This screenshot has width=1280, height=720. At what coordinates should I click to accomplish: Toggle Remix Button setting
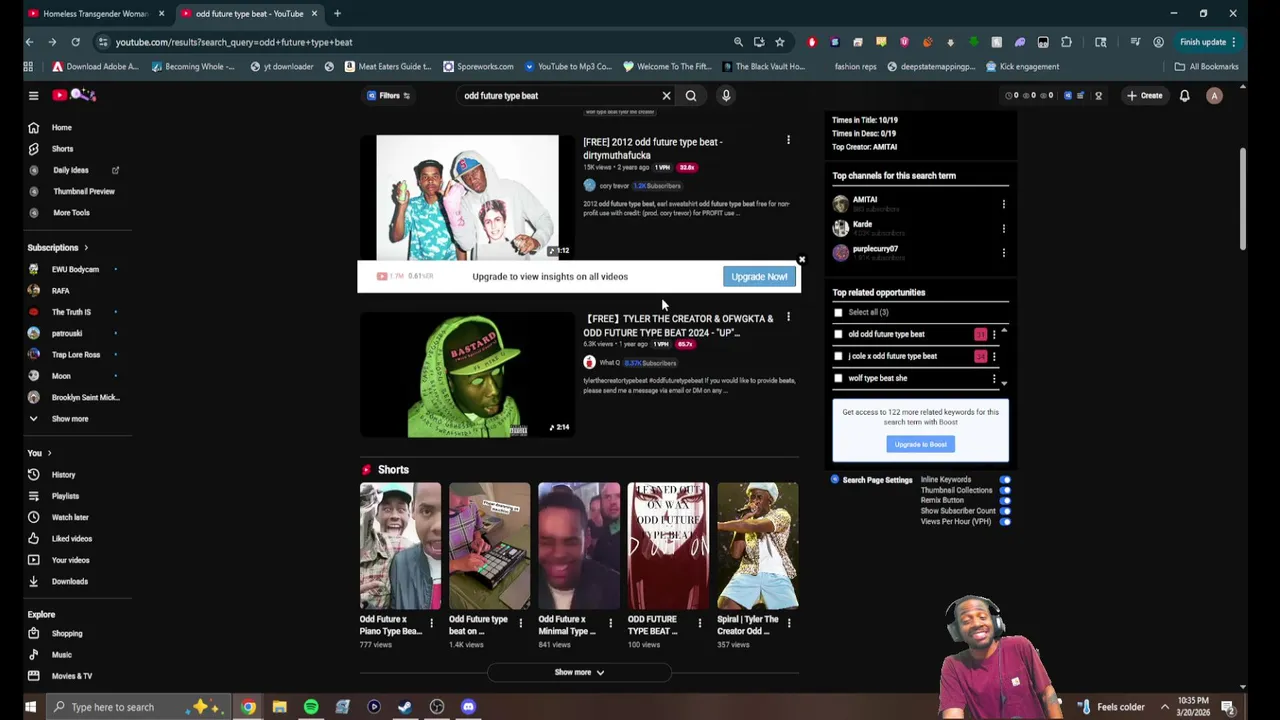1005,501
